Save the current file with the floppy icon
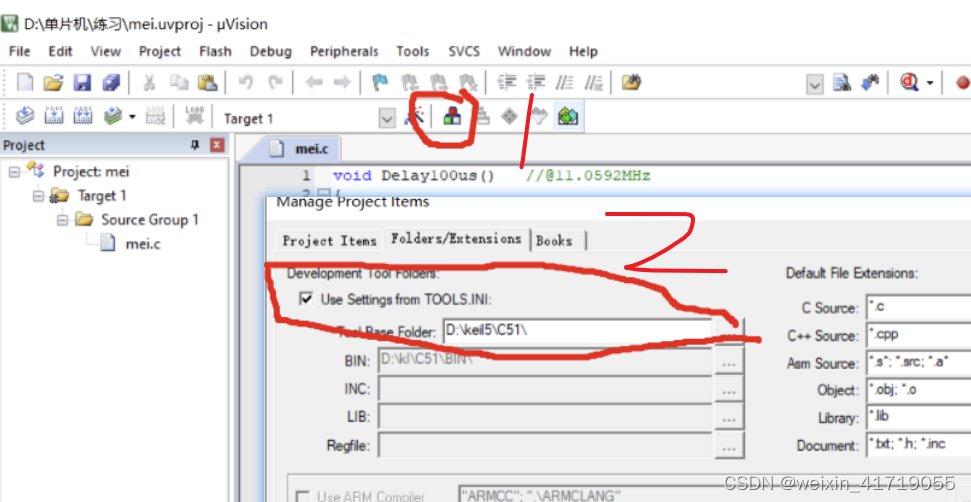This screenshot has width=971, height=502. point(82,82)
